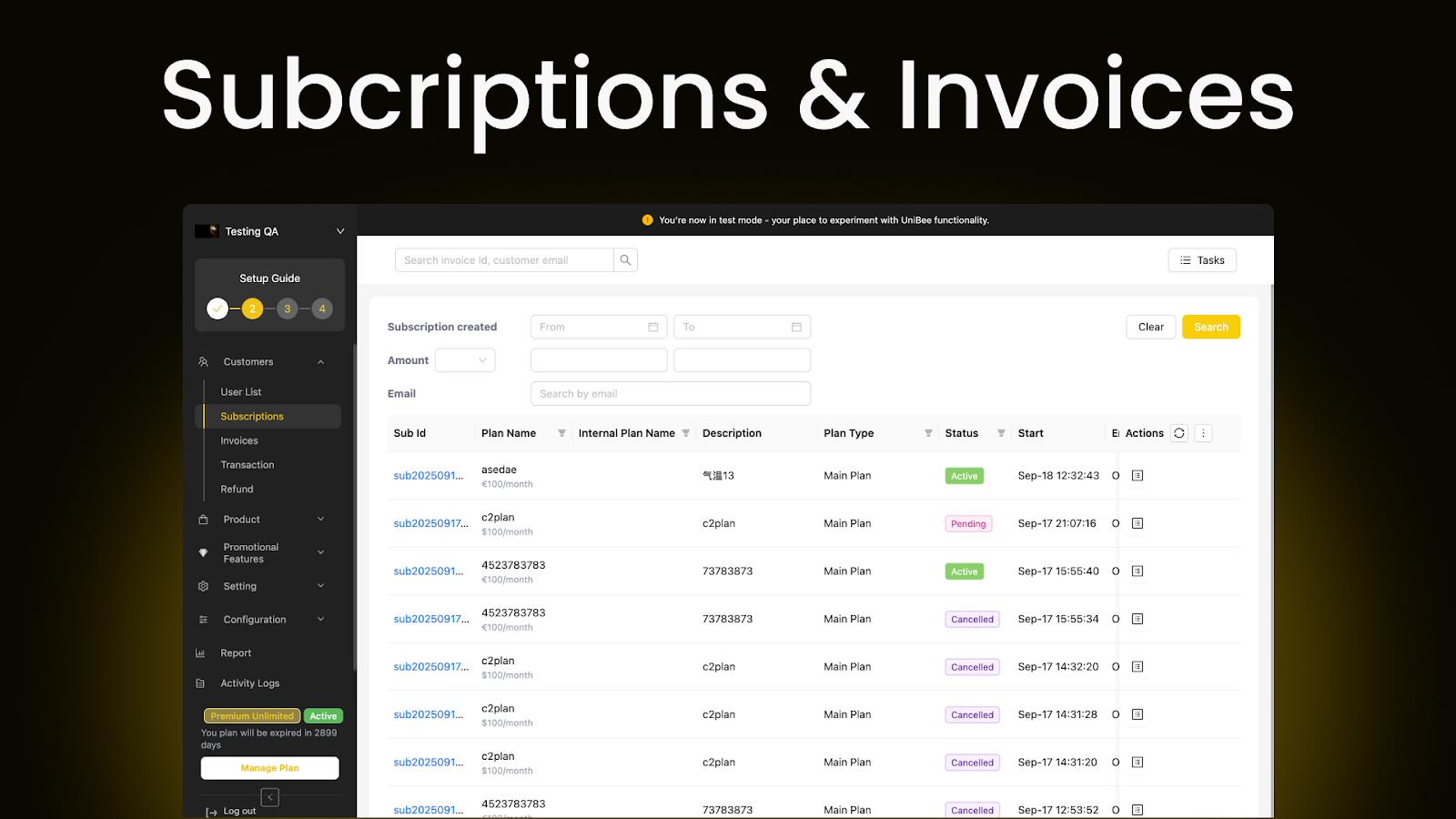
Task: Select step 3 in the Setup Guide
Action: point(287,308)
